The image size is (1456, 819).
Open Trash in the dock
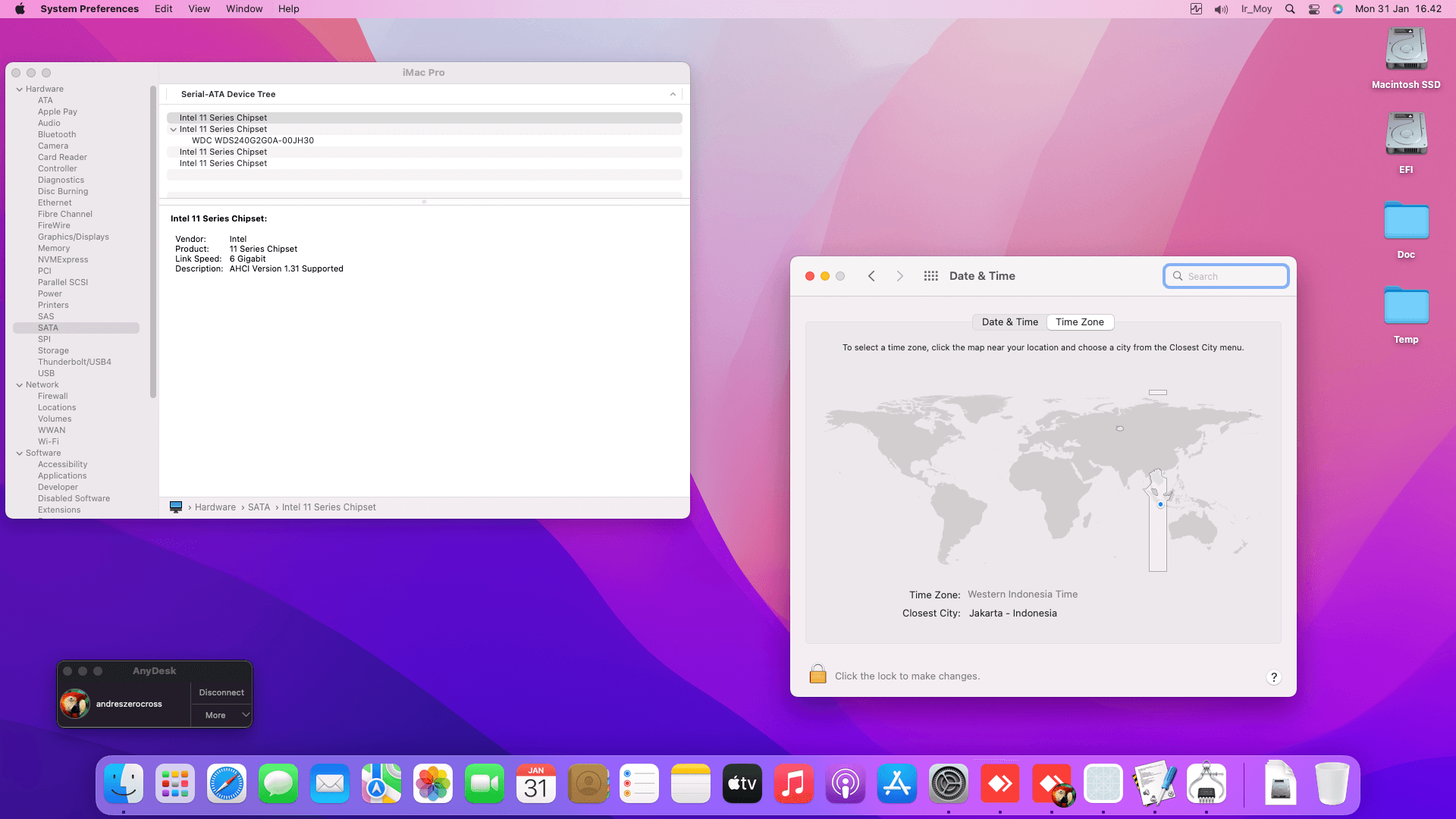(x=1332, y=783)
